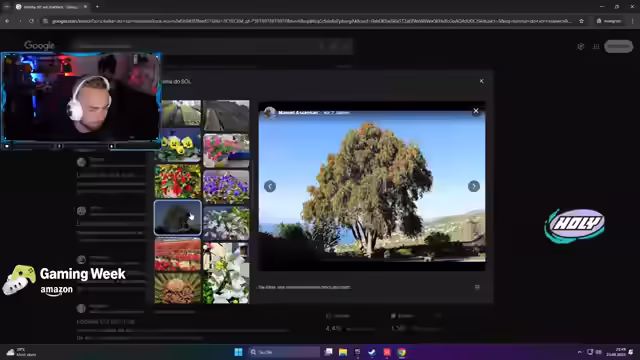Click the Google logo
The height and width of the screenshot is (360, 640).
click(x=39, y=45)
